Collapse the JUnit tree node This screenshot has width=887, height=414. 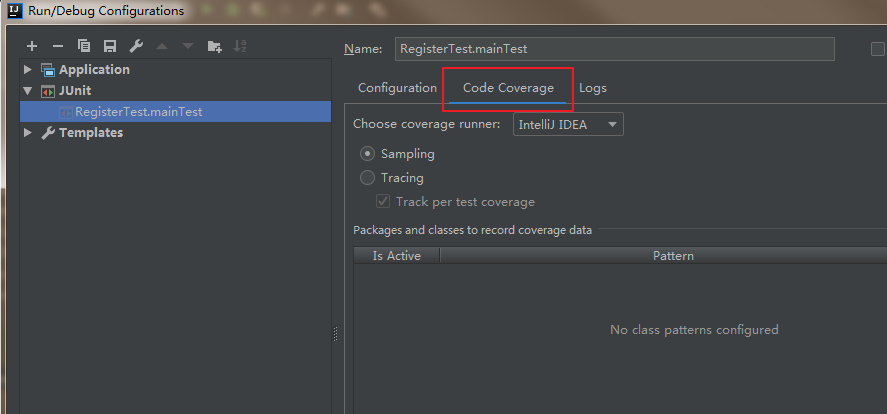(28, 90)
